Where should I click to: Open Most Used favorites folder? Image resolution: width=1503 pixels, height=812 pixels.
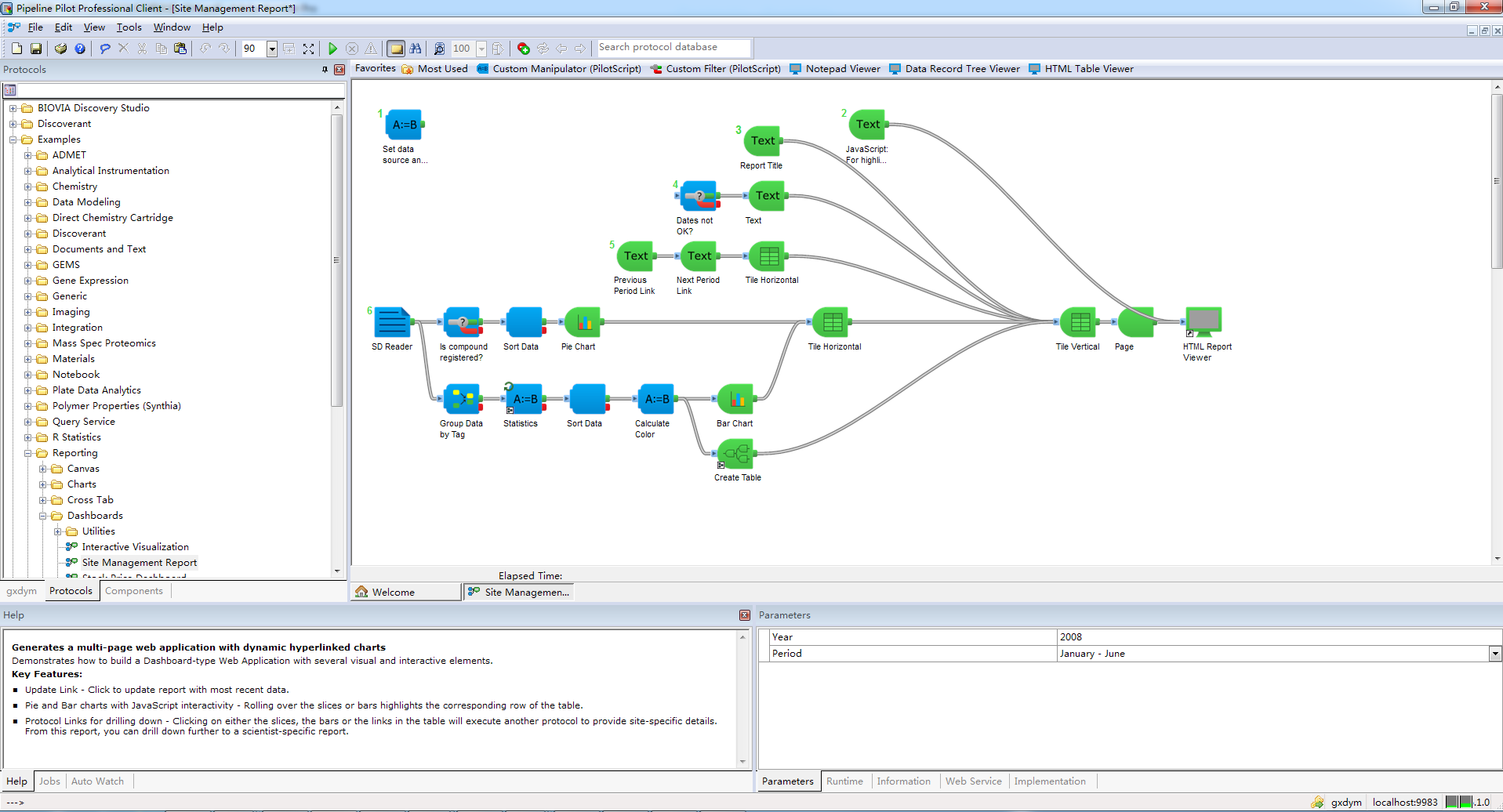435,69
